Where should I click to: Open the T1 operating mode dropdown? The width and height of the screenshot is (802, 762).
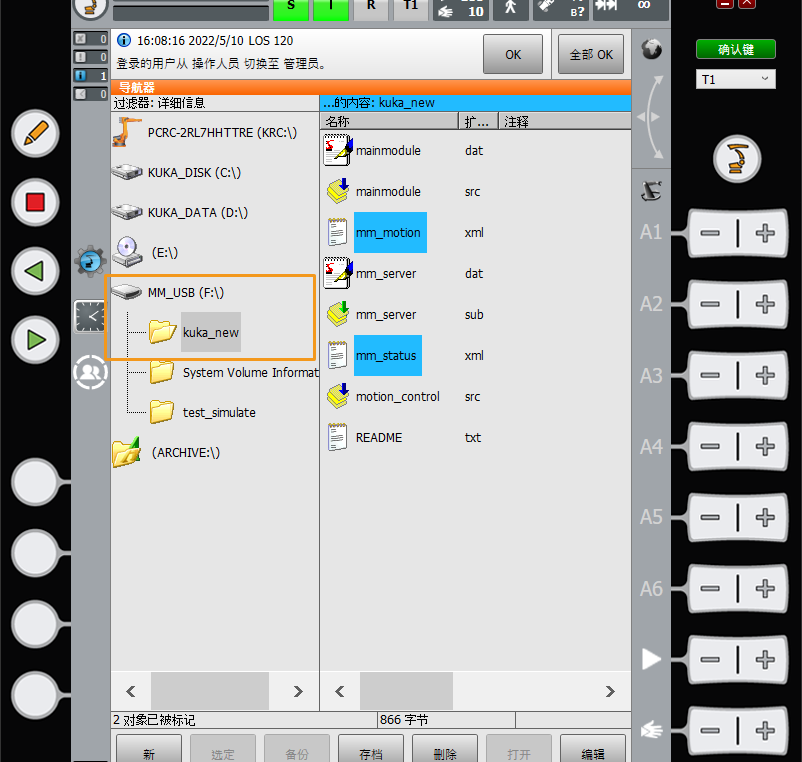[735, 79]
